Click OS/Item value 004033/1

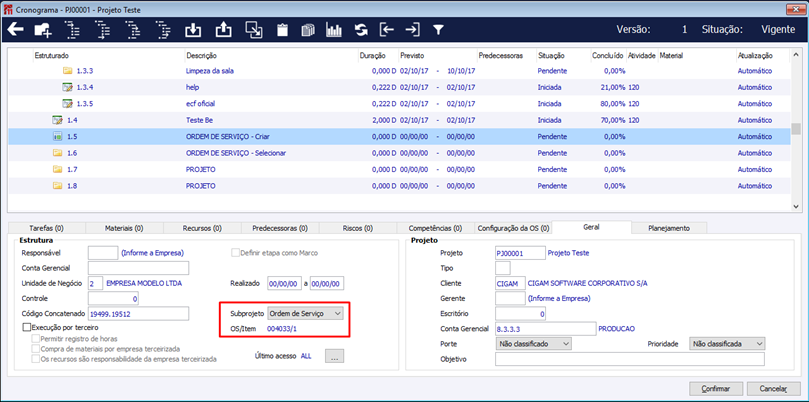(x=282, y=328)
